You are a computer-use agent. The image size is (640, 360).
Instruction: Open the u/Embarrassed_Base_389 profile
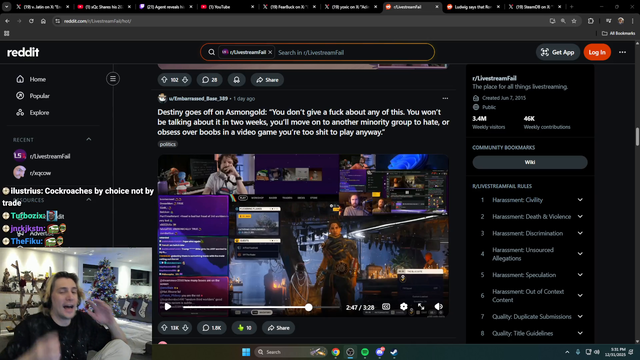tap(198, 99)
